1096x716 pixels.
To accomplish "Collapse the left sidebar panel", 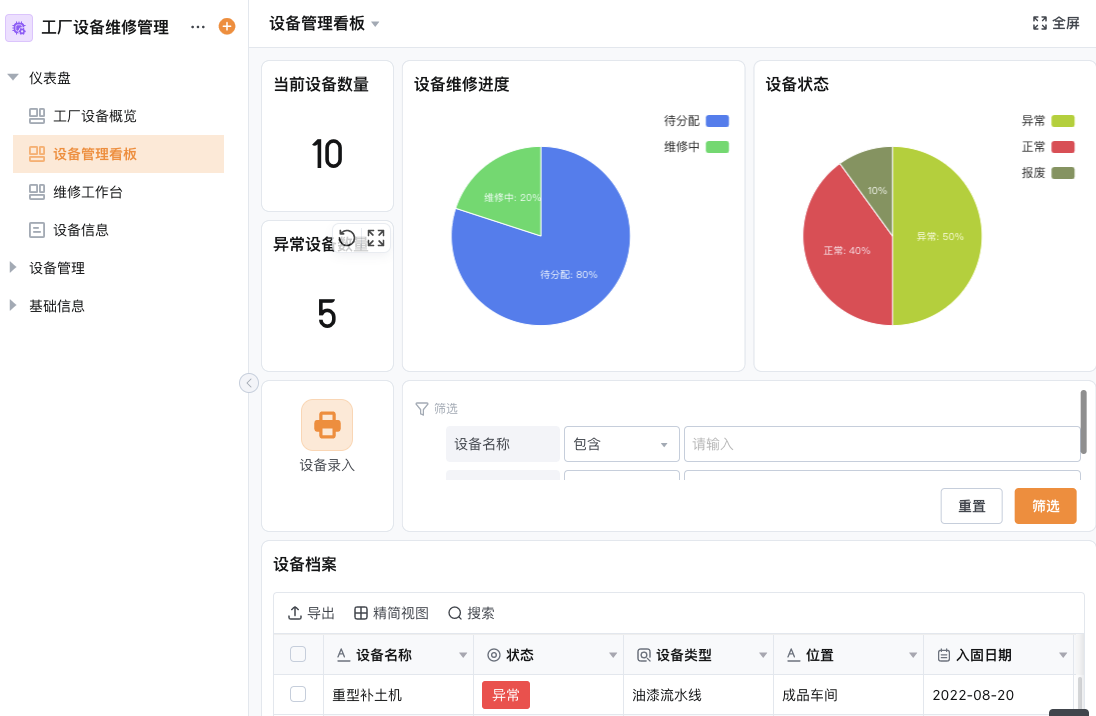I will (x=249, y=383).
